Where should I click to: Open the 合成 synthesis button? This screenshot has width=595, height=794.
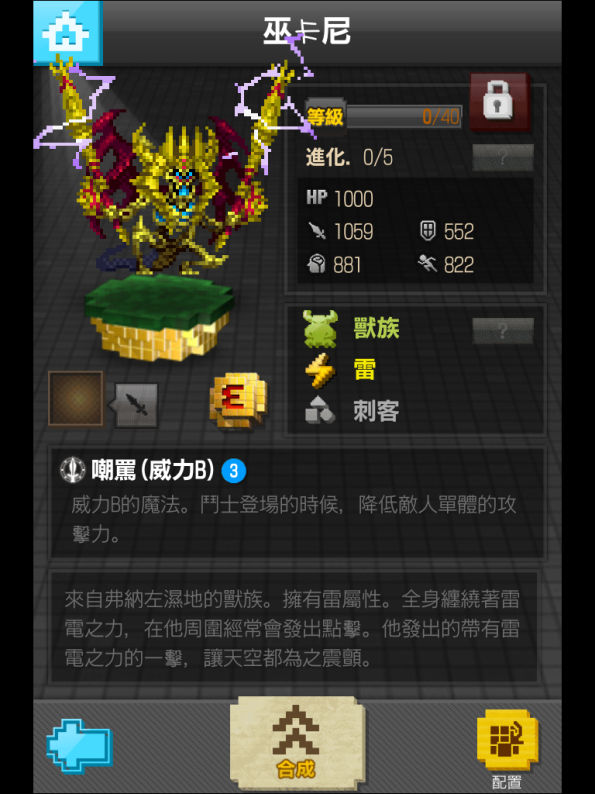click(298, 742)
